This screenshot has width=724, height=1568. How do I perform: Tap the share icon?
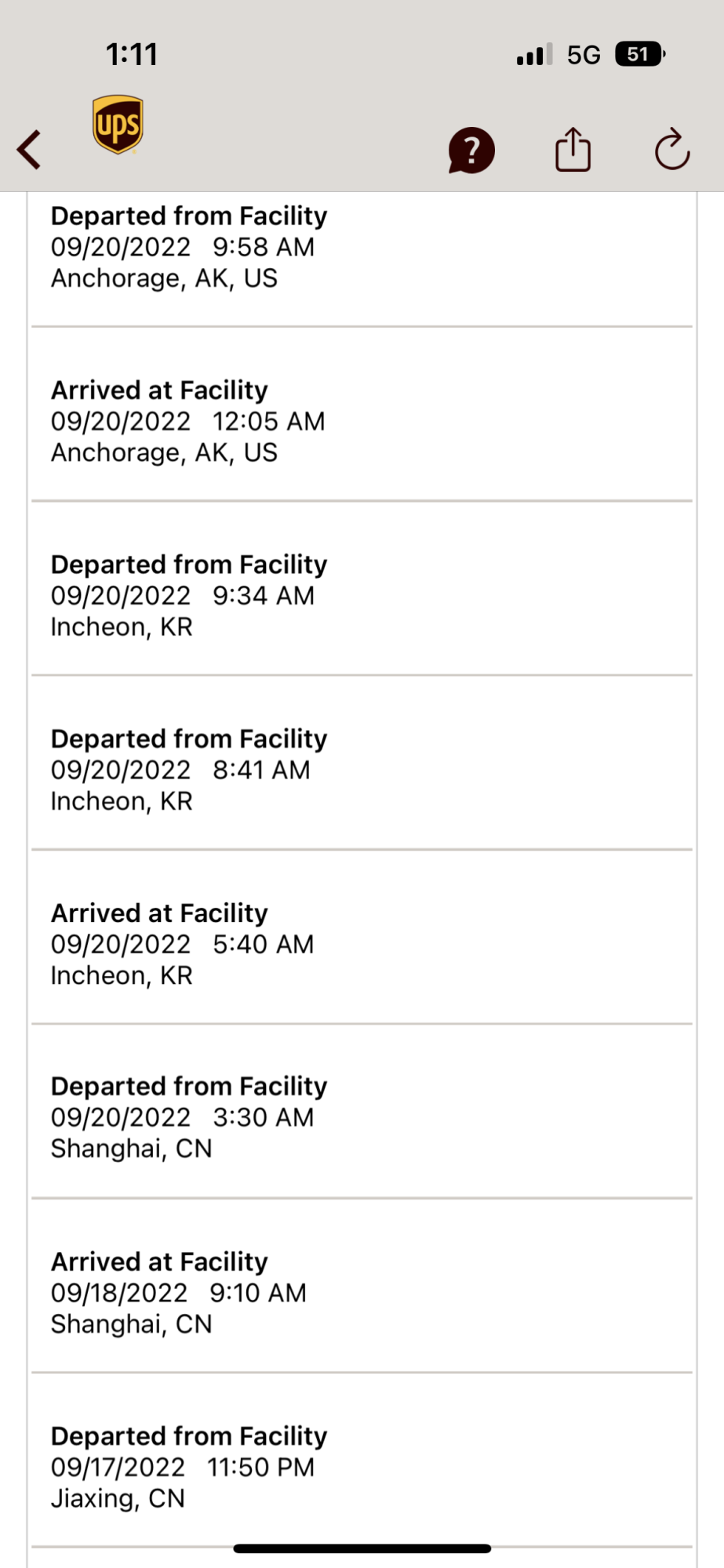pos(573,149)
